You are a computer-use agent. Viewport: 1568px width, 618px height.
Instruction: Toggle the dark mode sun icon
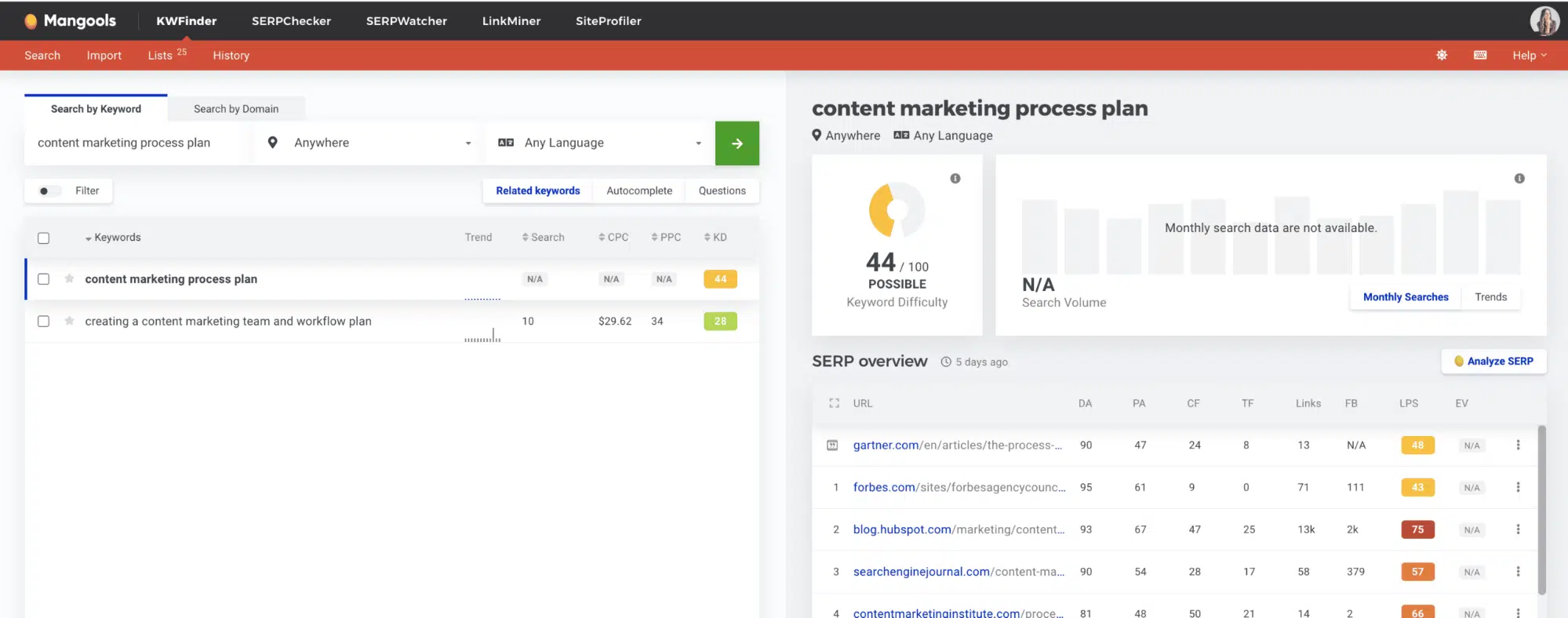pos(1442,55)
